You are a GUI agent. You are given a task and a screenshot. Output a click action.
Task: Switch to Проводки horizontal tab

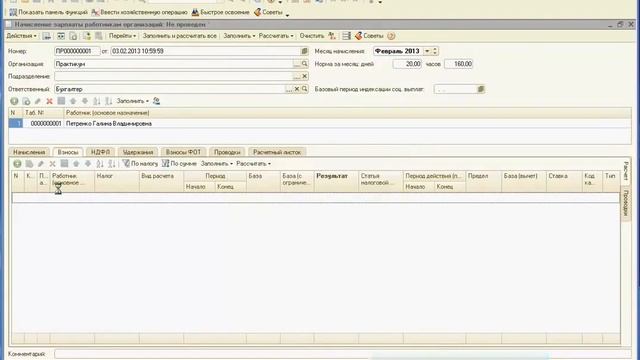(227, 152)
